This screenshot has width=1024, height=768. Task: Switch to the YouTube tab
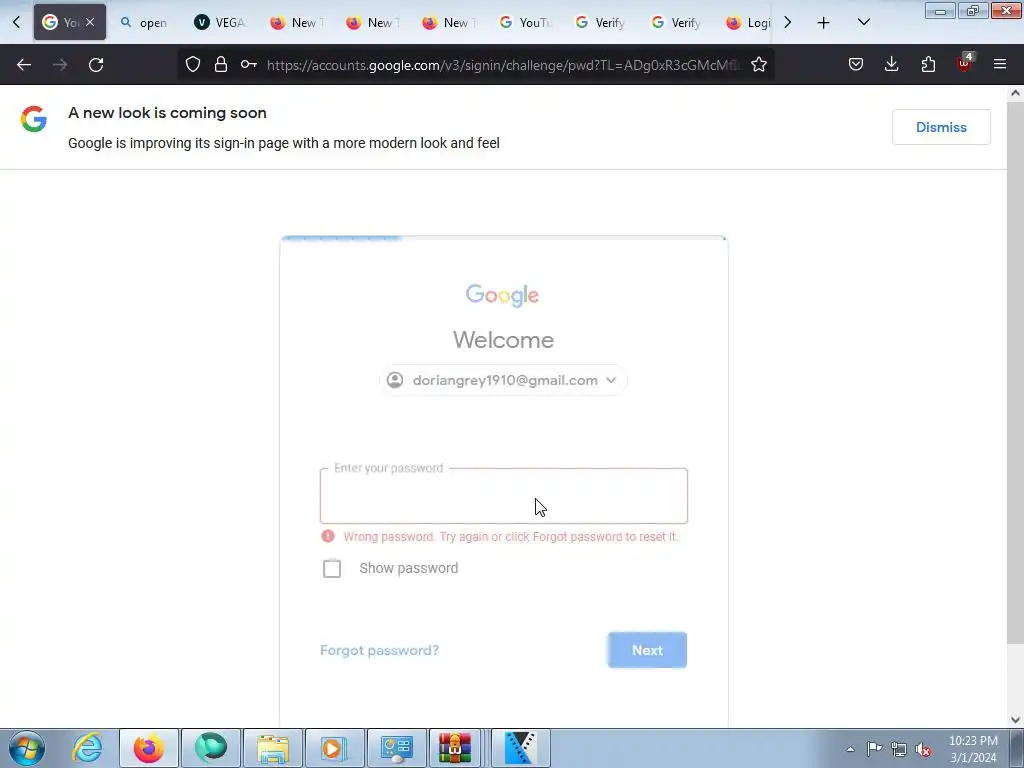pos(525,23)
